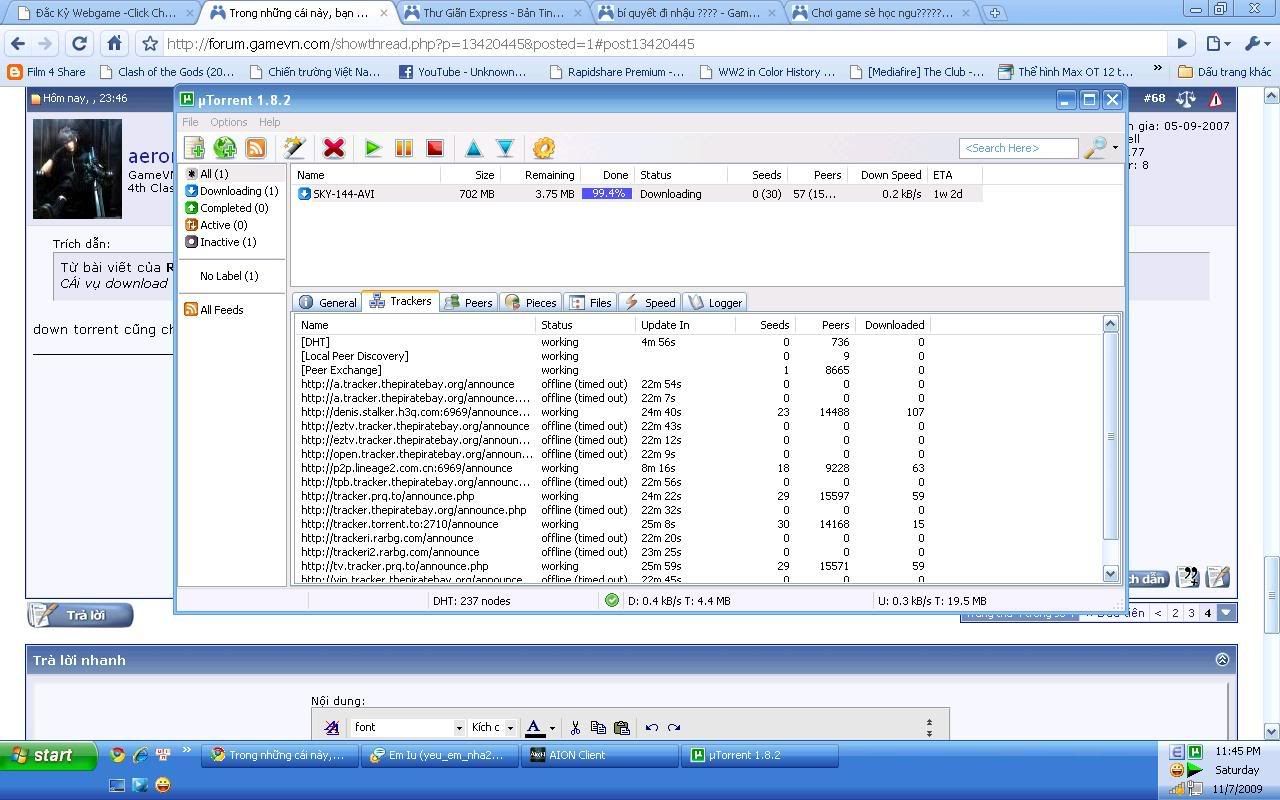Select No Label (1) entry

pos(229,276)
